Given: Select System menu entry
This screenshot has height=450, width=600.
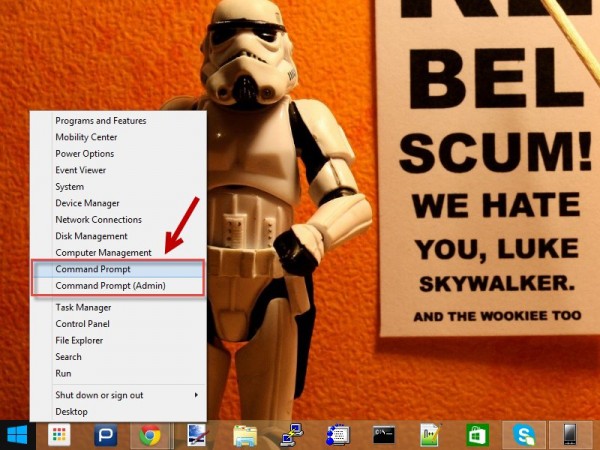Looking at the screenshot, I should tap(69, 186).
